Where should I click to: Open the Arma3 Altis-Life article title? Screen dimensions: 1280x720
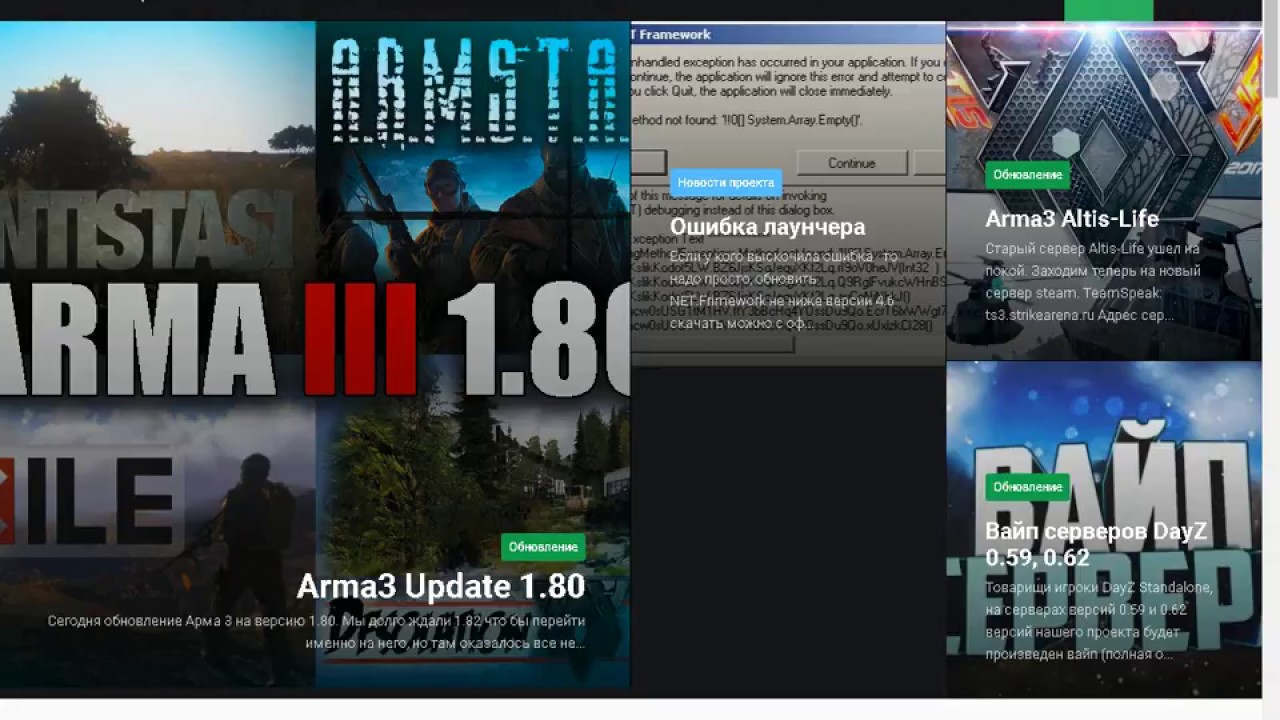[1072, 218]
